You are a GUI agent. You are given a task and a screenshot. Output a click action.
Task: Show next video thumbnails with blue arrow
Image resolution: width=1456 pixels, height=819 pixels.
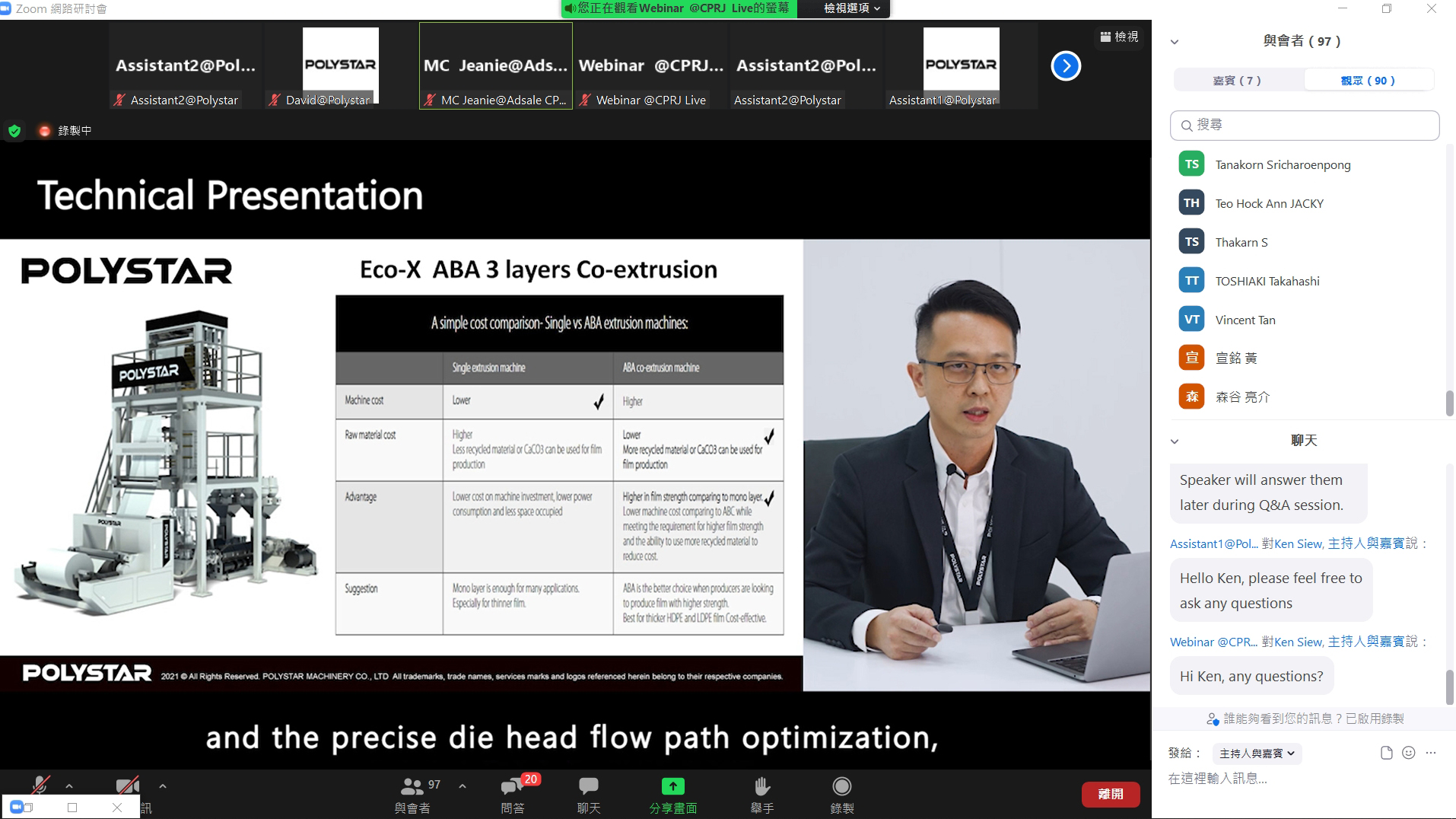point(1066,66)
